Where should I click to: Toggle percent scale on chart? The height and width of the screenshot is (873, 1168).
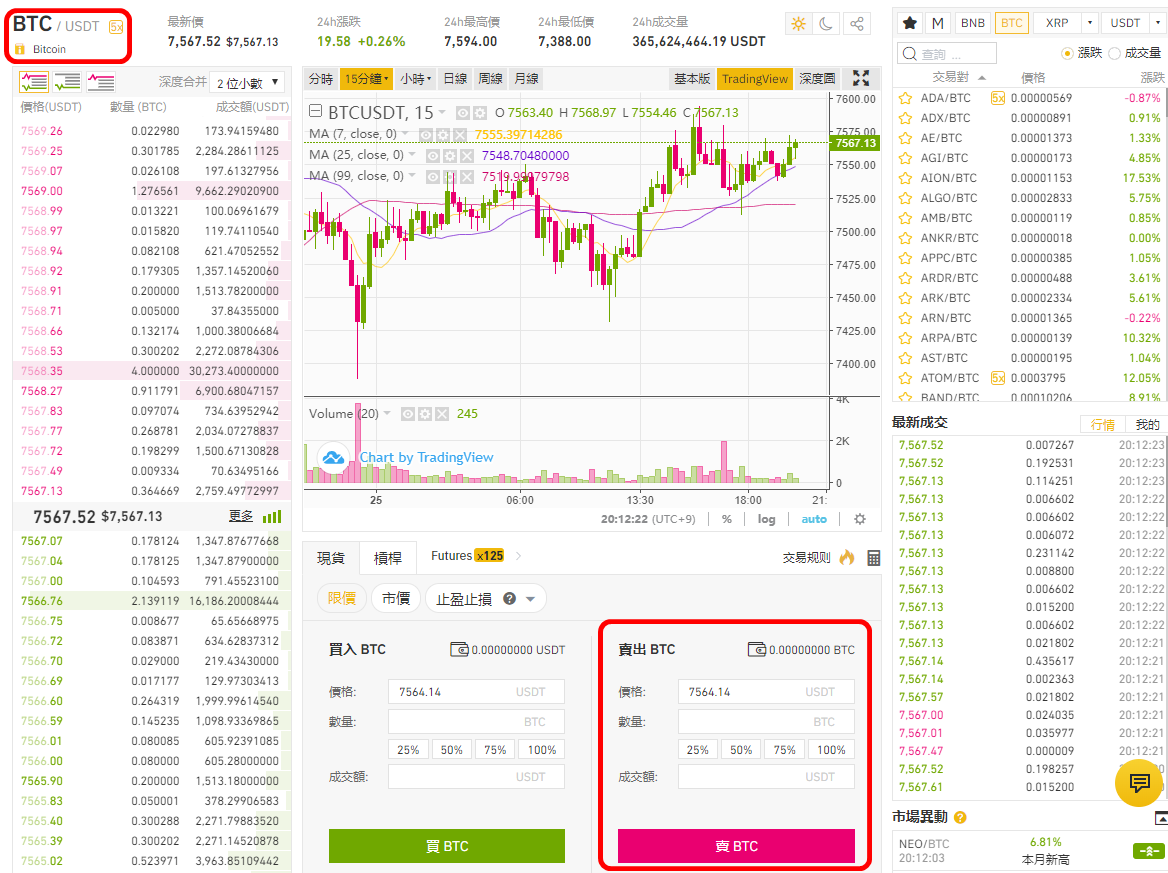[x=726, y=519]
